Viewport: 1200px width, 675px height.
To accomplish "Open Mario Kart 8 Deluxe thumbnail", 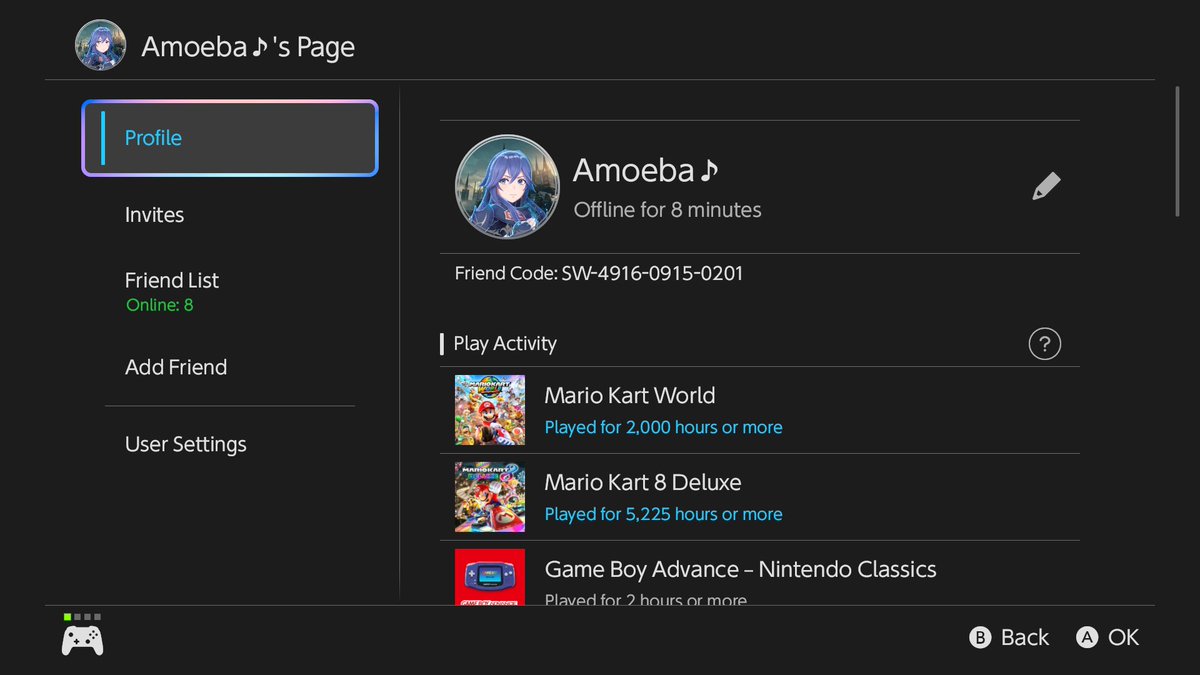I will (x=490, y=497).
